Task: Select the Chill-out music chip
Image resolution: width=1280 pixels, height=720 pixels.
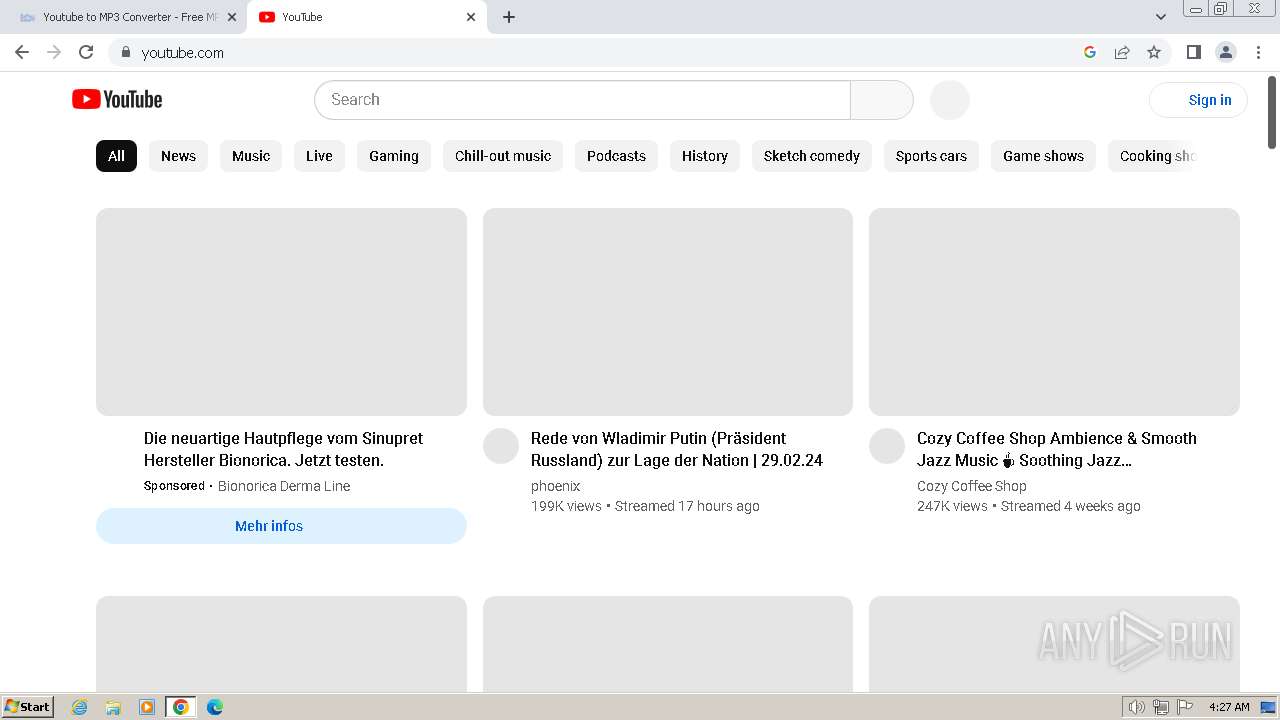Action: point(503,156)
